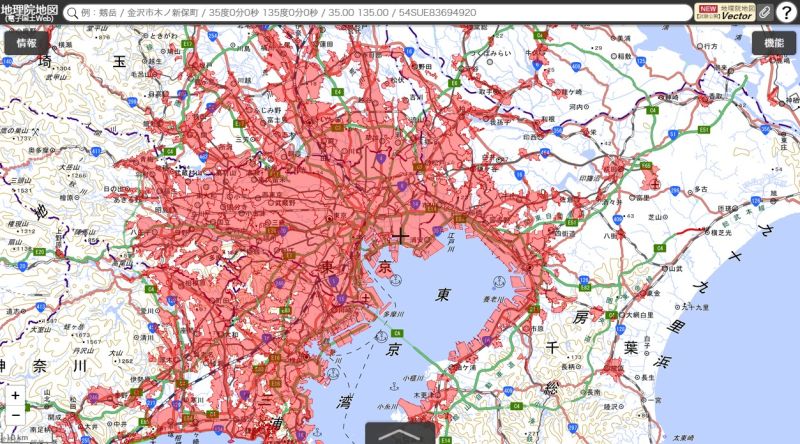Zoom in with the plus button
The image size is (800, 444).
[15, 395]
